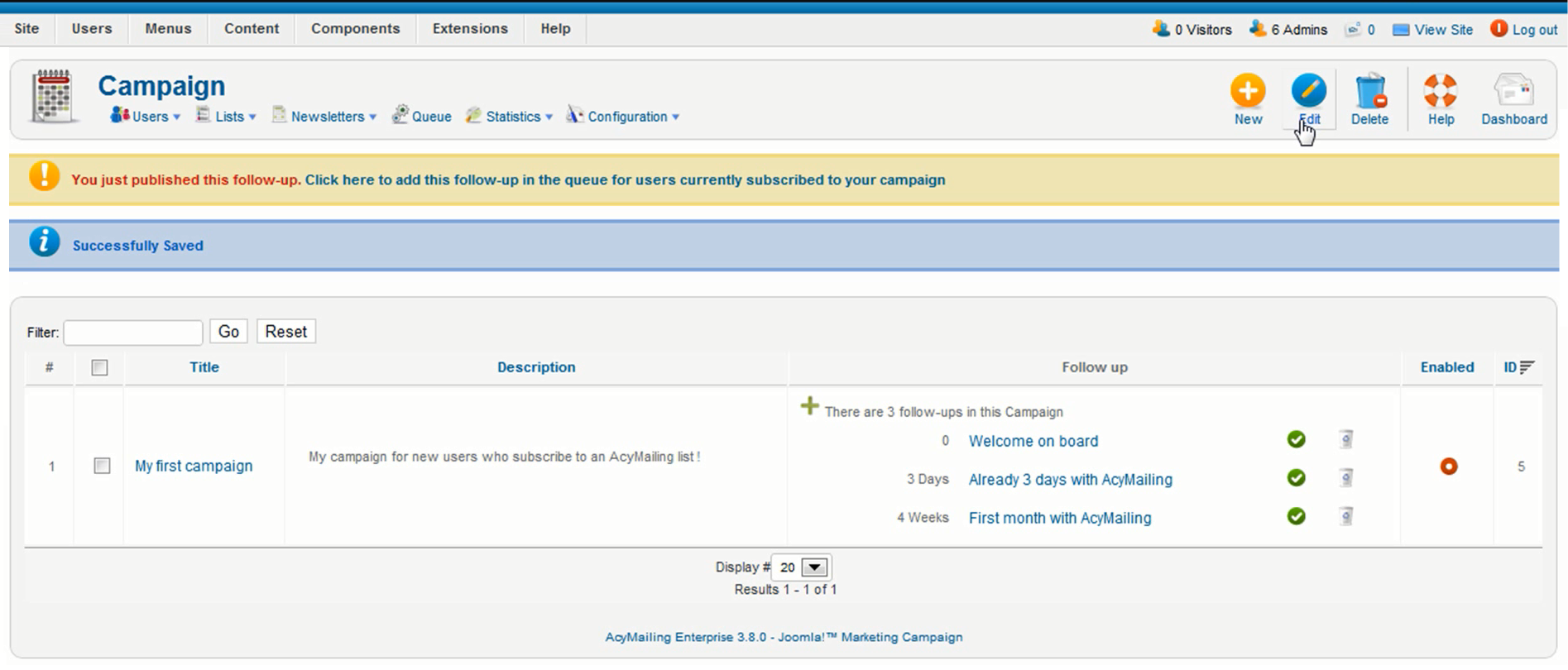Unpublish the Already 3 days follow-up
The image size is (1568, 670).
pyautogui.click(x=1296, y=478)
